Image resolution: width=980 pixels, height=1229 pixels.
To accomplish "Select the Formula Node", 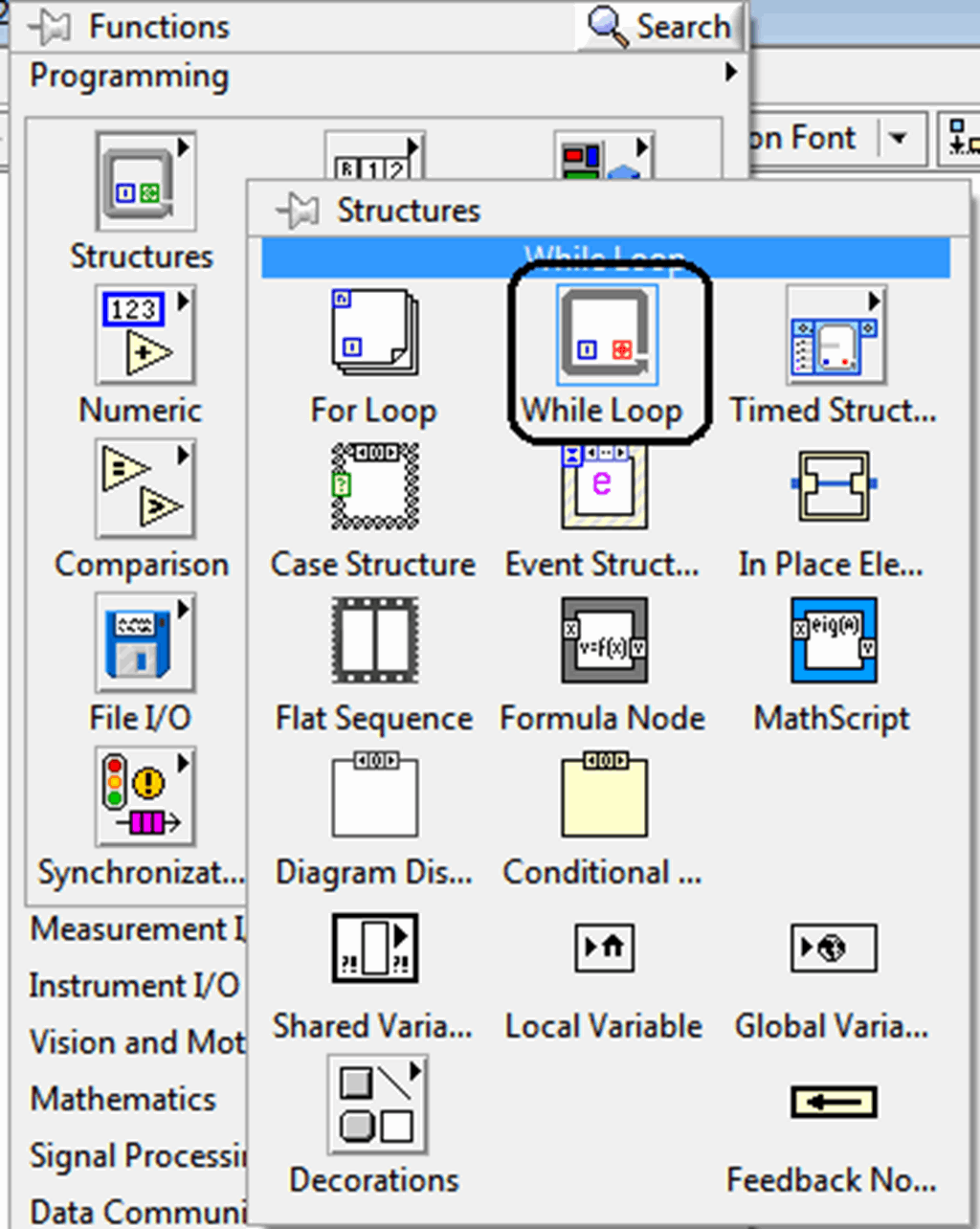I will 604,640.
